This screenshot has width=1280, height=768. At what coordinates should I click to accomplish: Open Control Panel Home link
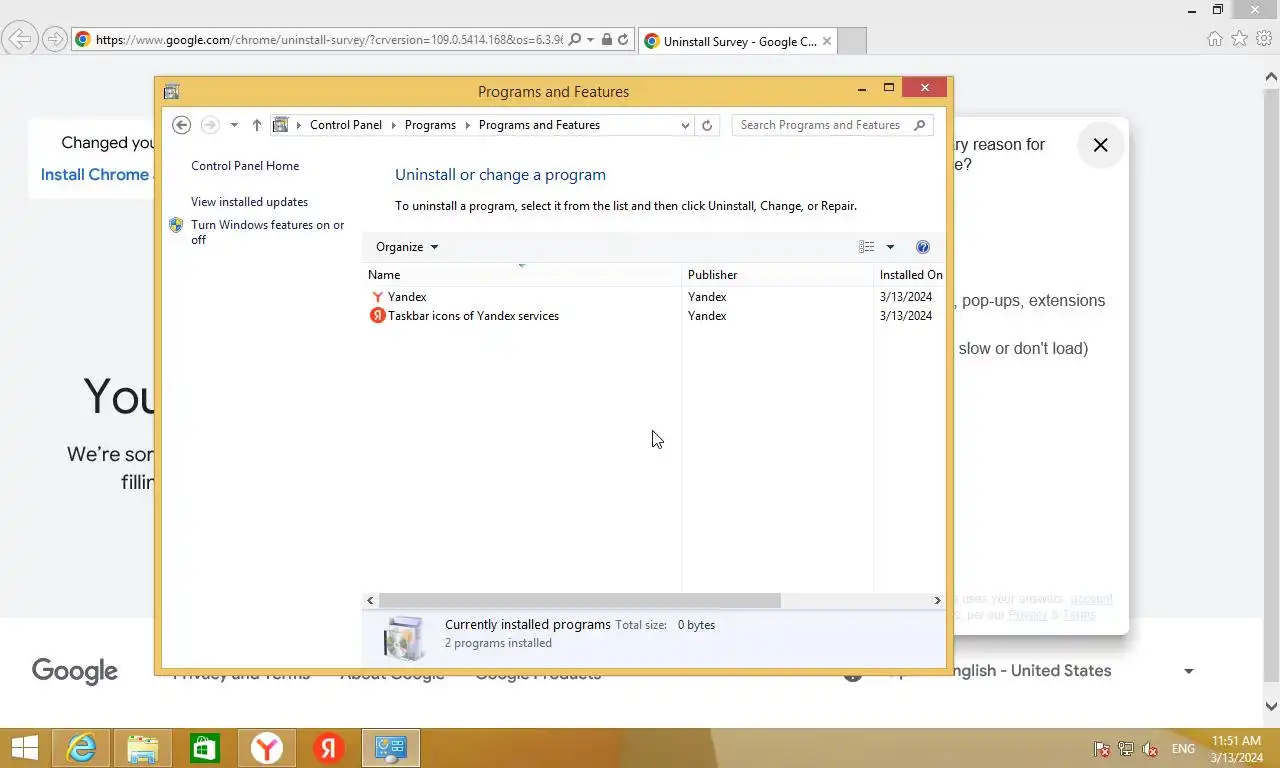pos(245,166)
